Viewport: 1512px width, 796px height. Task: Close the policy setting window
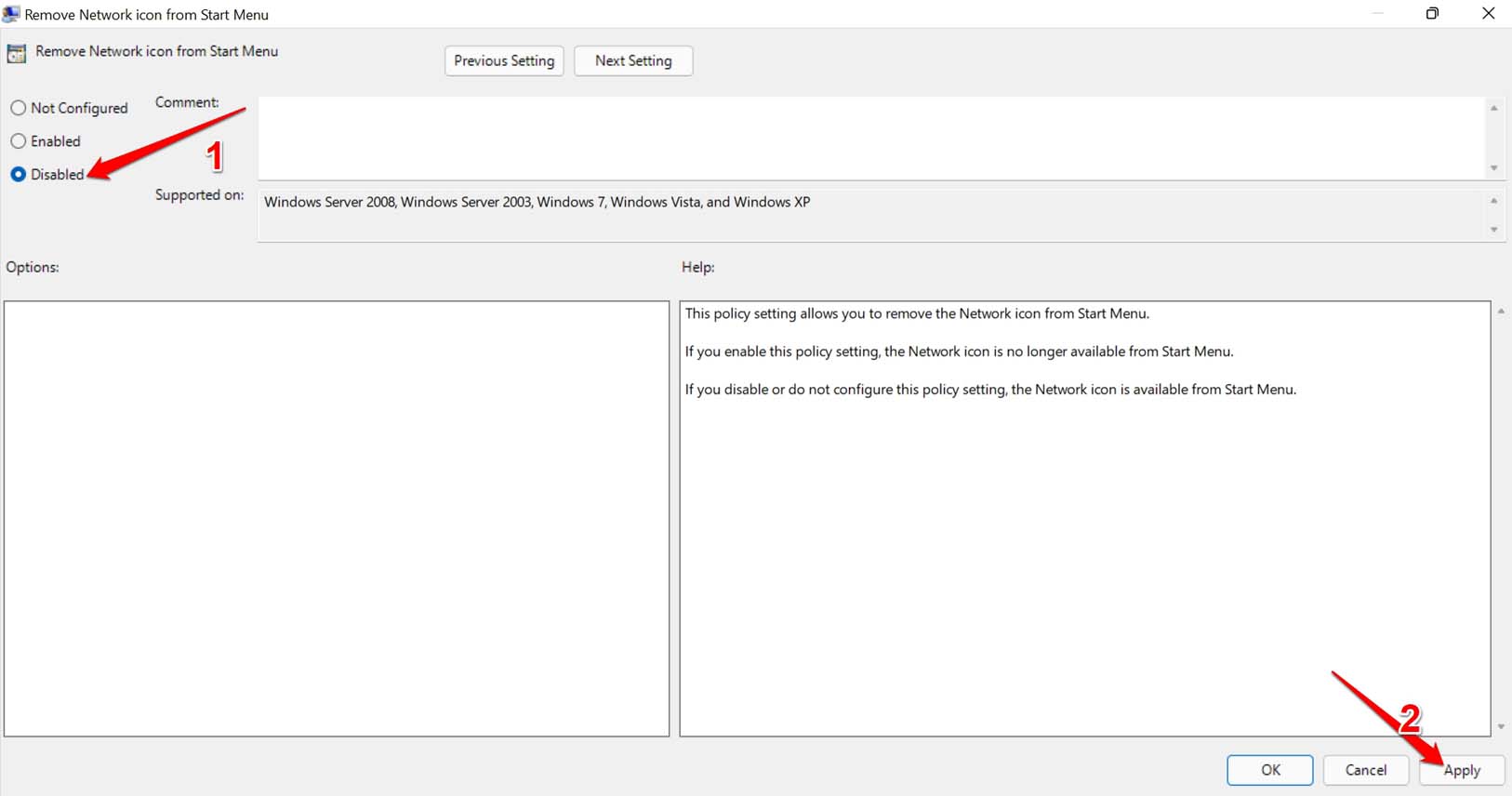coord(1488,13)
